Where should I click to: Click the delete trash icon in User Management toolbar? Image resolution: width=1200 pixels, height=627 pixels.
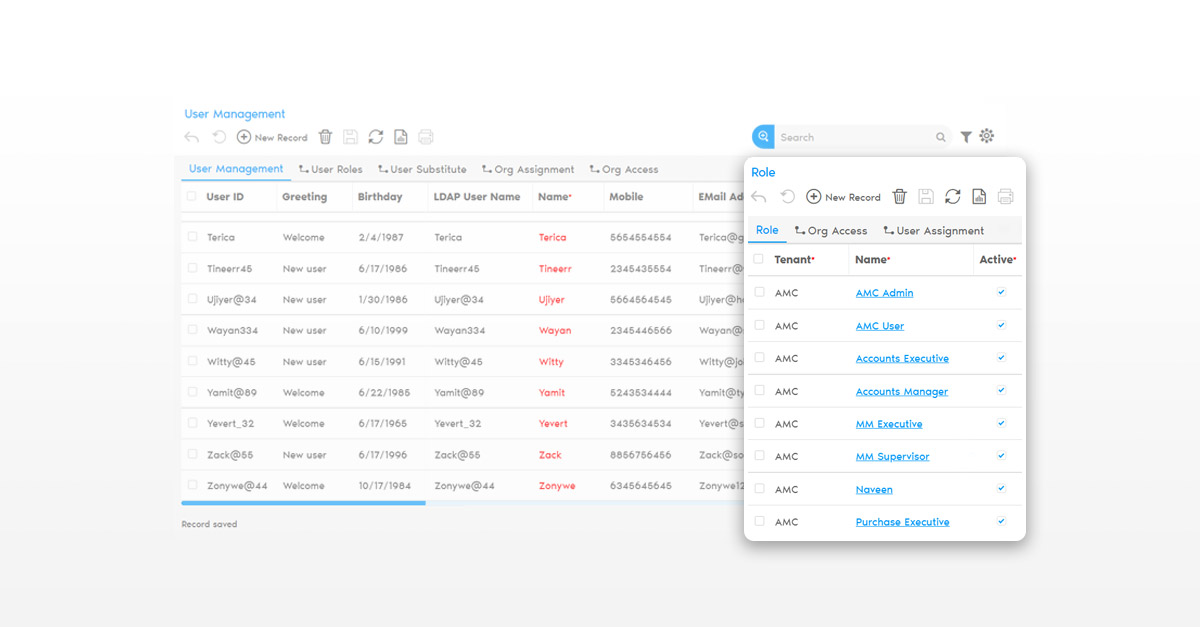pos(325,137)
